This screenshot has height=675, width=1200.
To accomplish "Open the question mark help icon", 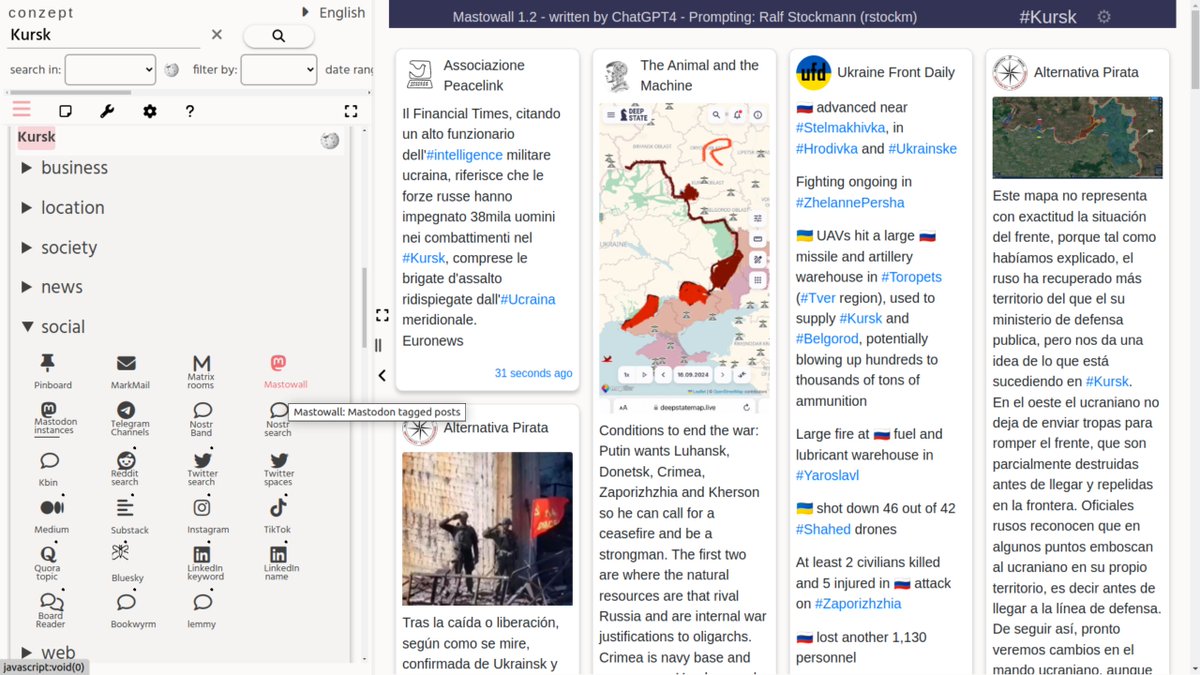I will [190, 111].
